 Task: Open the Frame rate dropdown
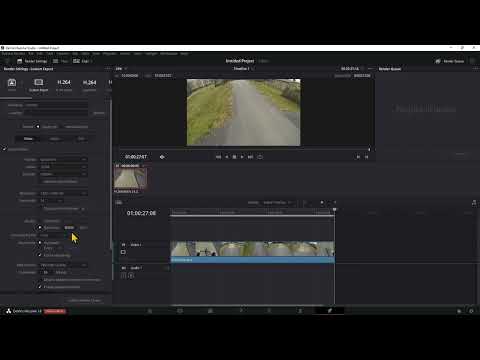click(51, 201)
